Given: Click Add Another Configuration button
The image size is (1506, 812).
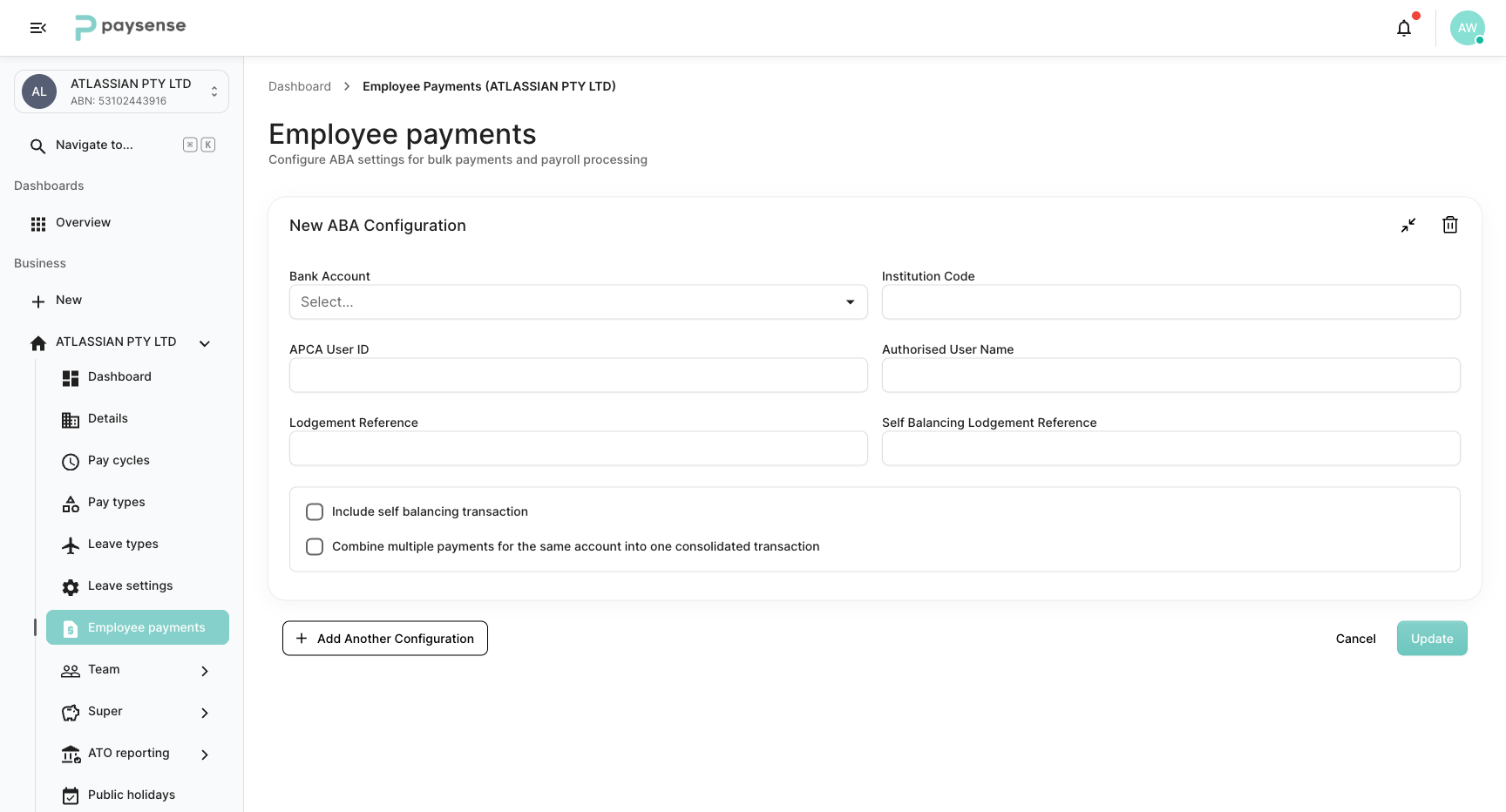Looking at the screenshot, I should pos(385,639).
